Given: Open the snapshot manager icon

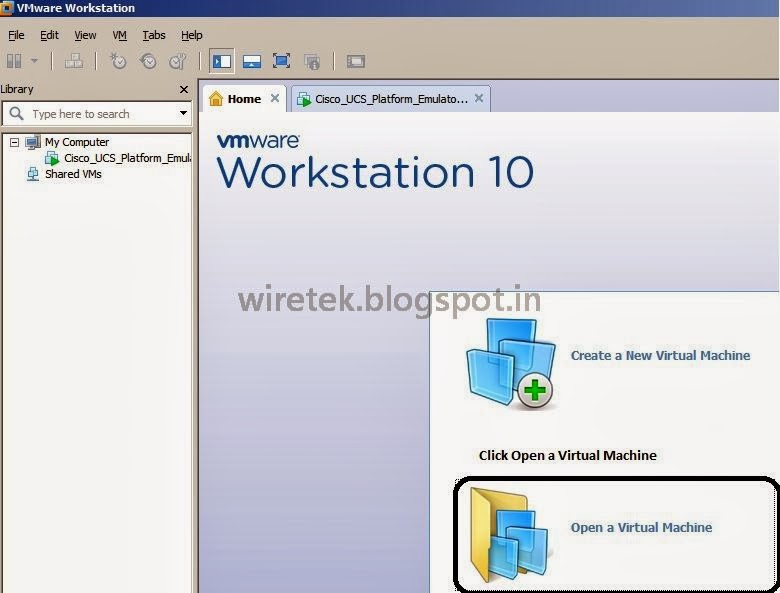Looking at the screenshot, I should tap(178, 61).
